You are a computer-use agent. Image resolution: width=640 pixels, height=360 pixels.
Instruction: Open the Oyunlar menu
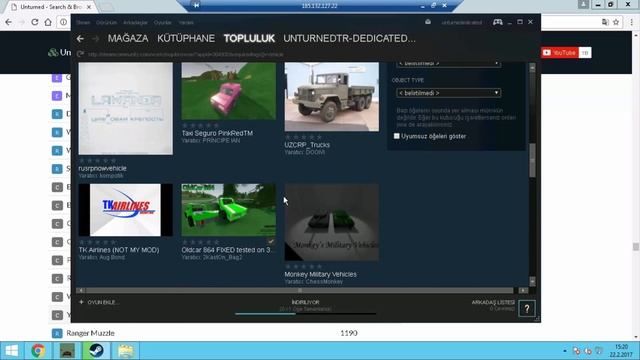162,22
